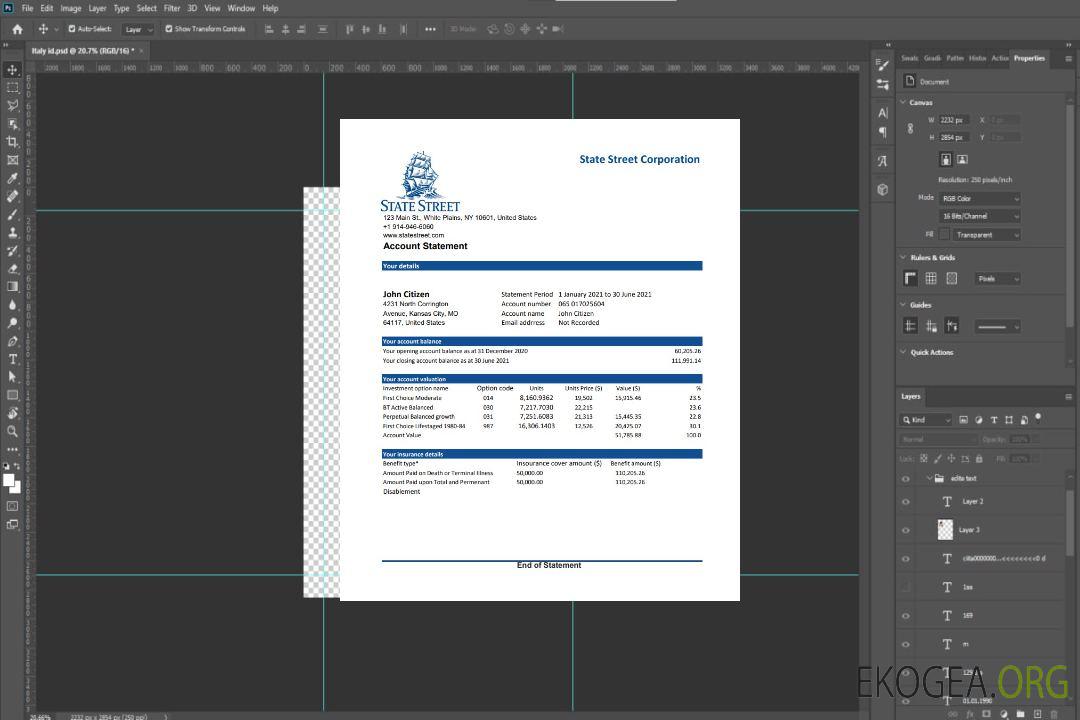Open the Window menu
The width and height of the screenshot is (1080, 720).
click(x=241, y=8)
